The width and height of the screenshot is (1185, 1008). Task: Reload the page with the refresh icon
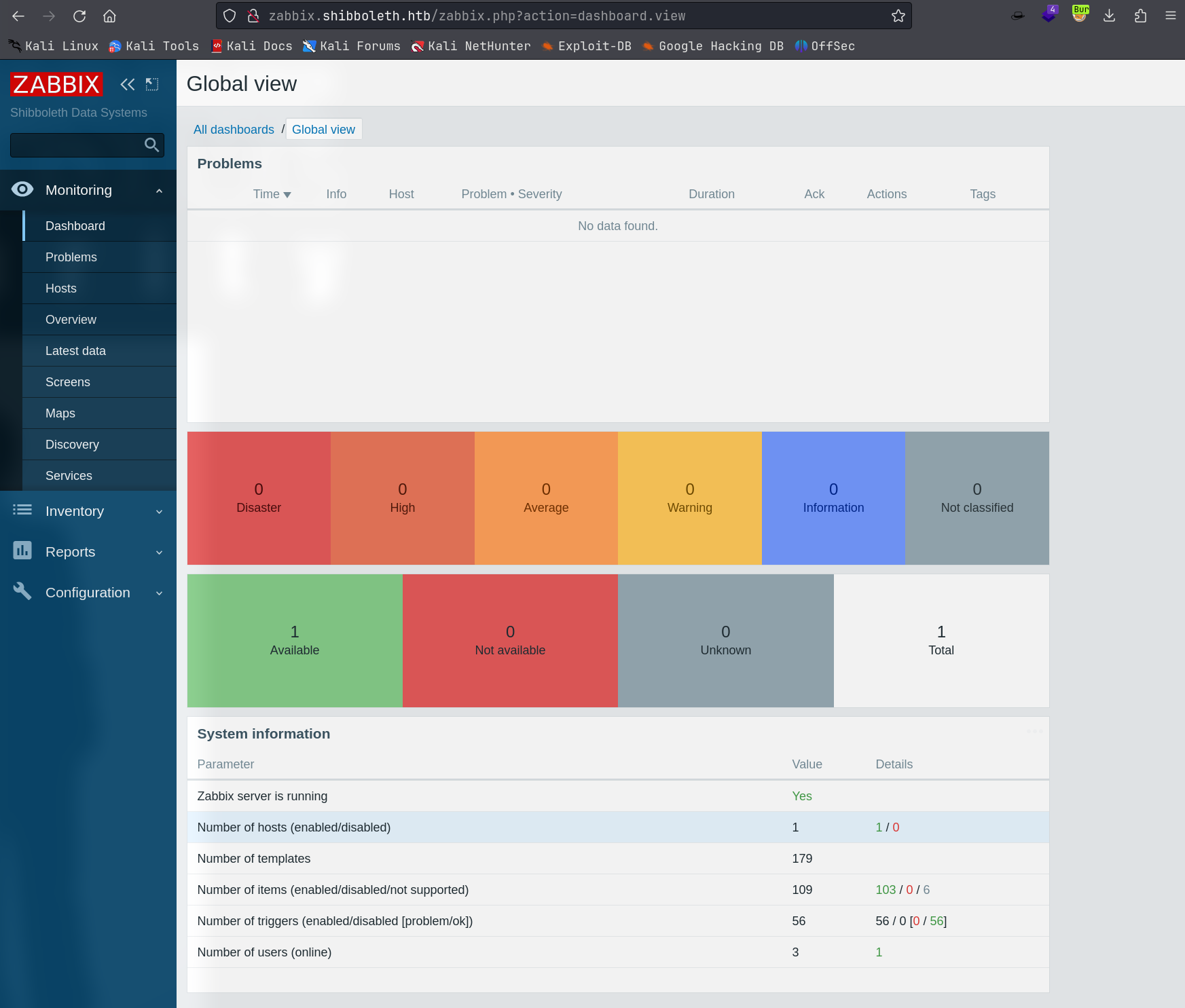coord(79,16)
